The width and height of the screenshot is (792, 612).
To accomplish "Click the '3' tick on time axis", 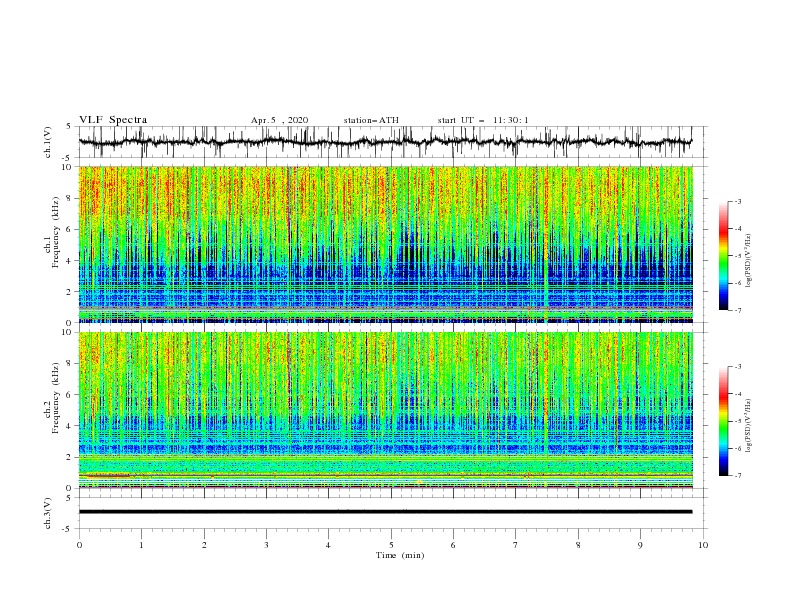I will coord(266,545).
